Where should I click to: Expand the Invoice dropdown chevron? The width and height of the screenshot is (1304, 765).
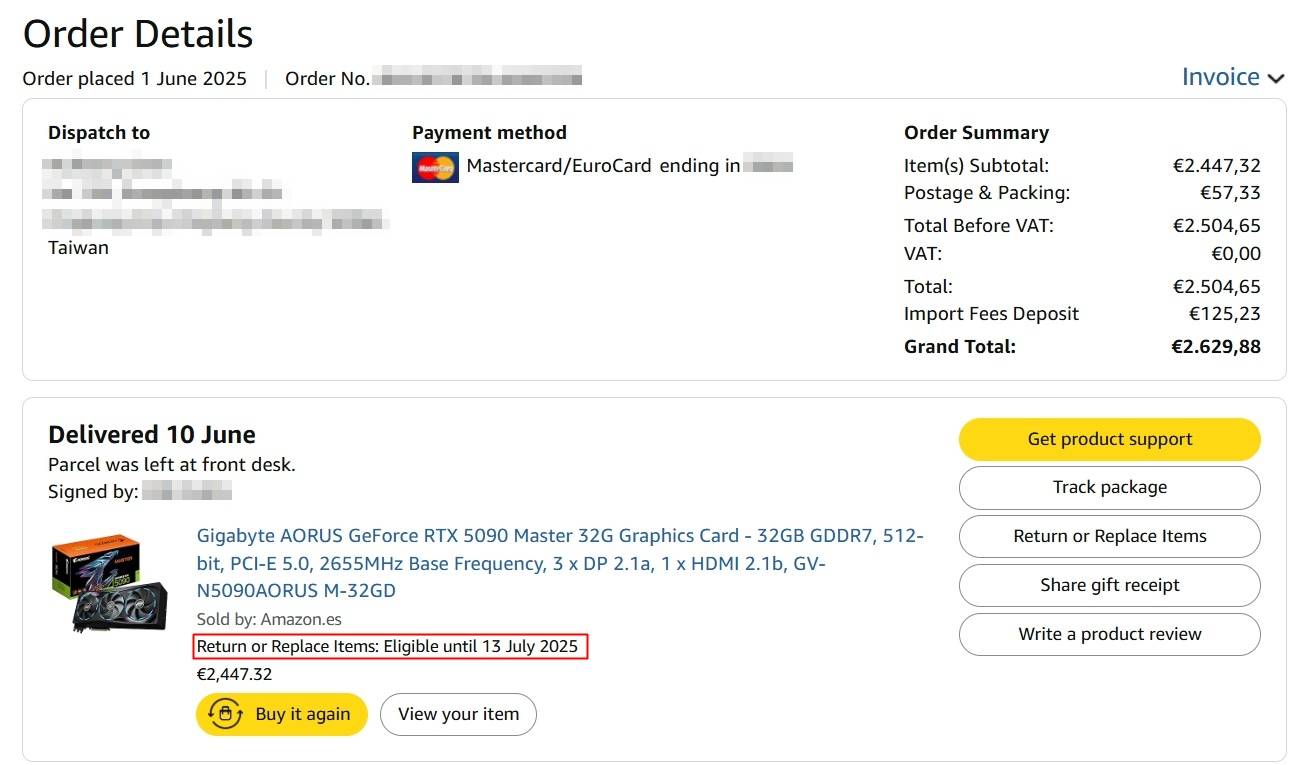click(1275, 79)
